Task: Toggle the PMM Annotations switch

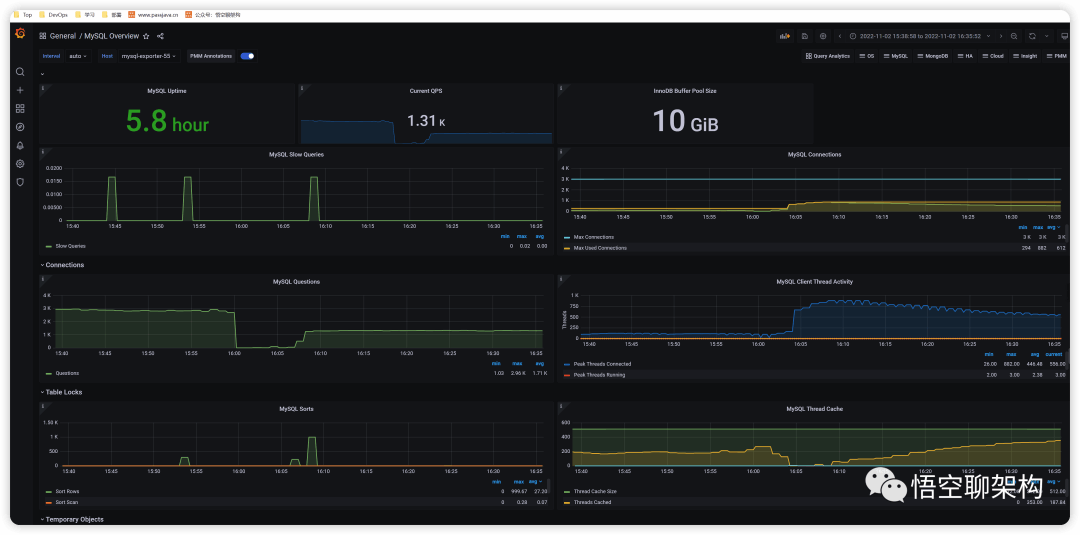Action: pyautogui.click(x=247, y=56)
